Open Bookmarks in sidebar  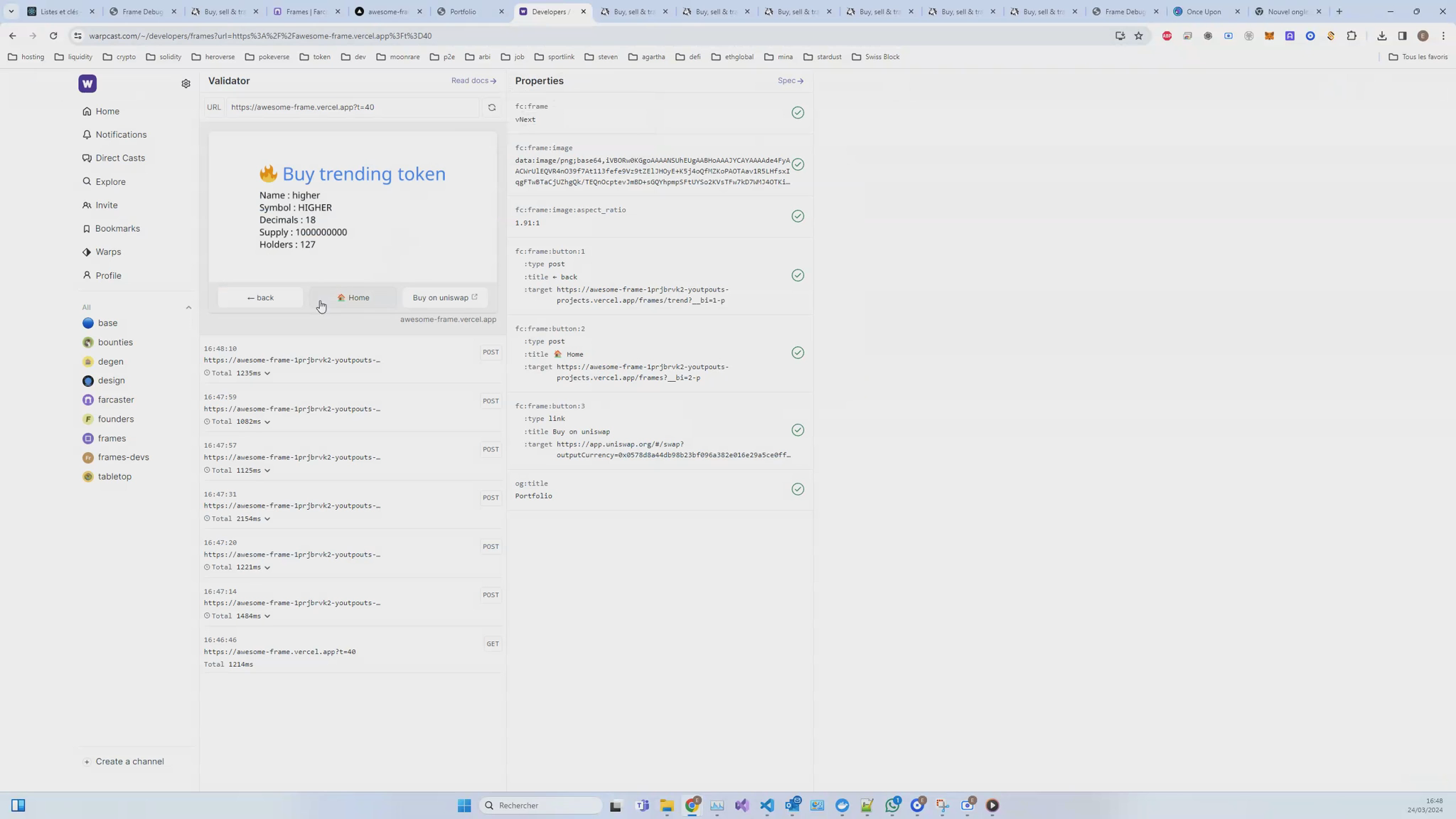[x=111, y=229]
